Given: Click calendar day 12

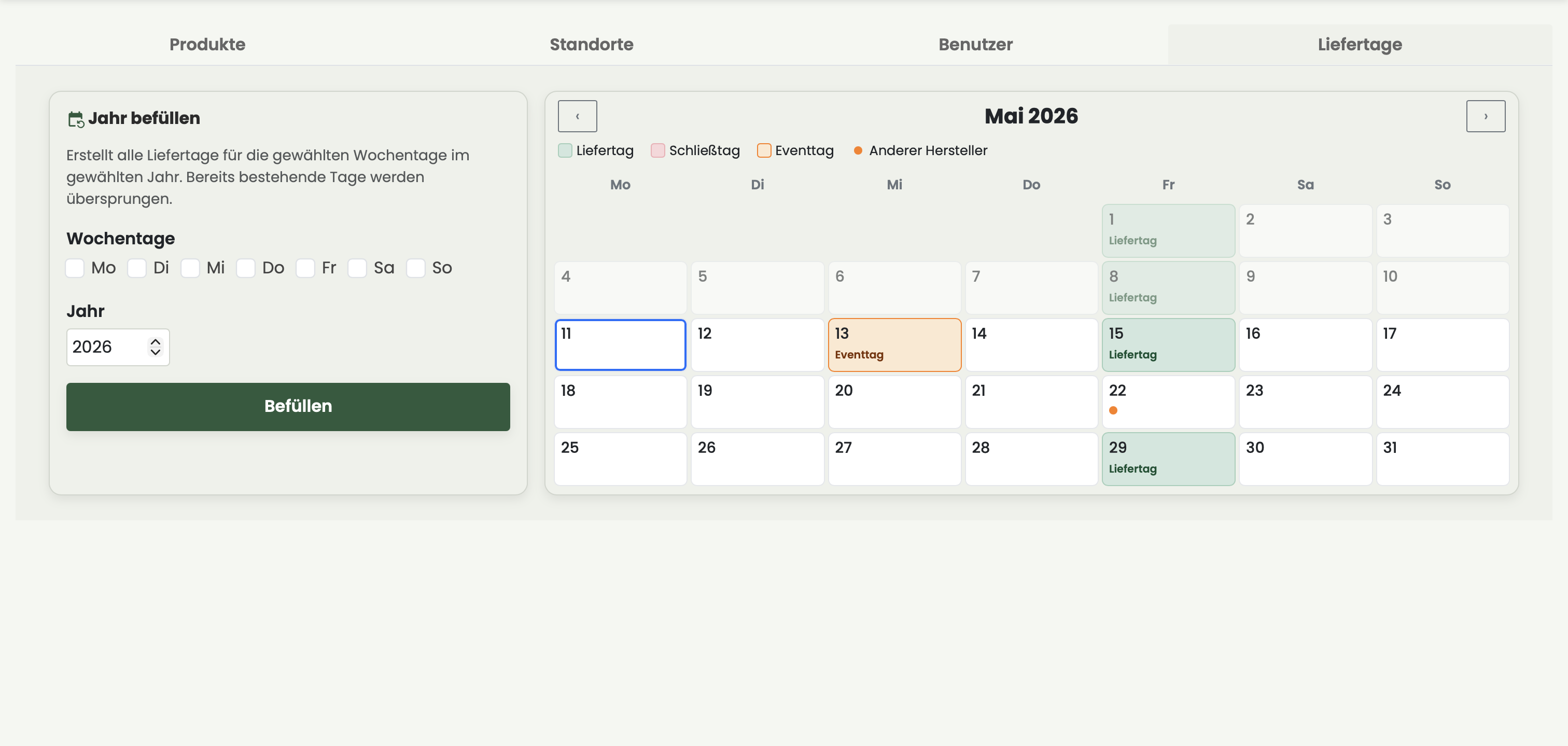Looking at the screenshot, I should pyautogui.click(x=757, y=344).
